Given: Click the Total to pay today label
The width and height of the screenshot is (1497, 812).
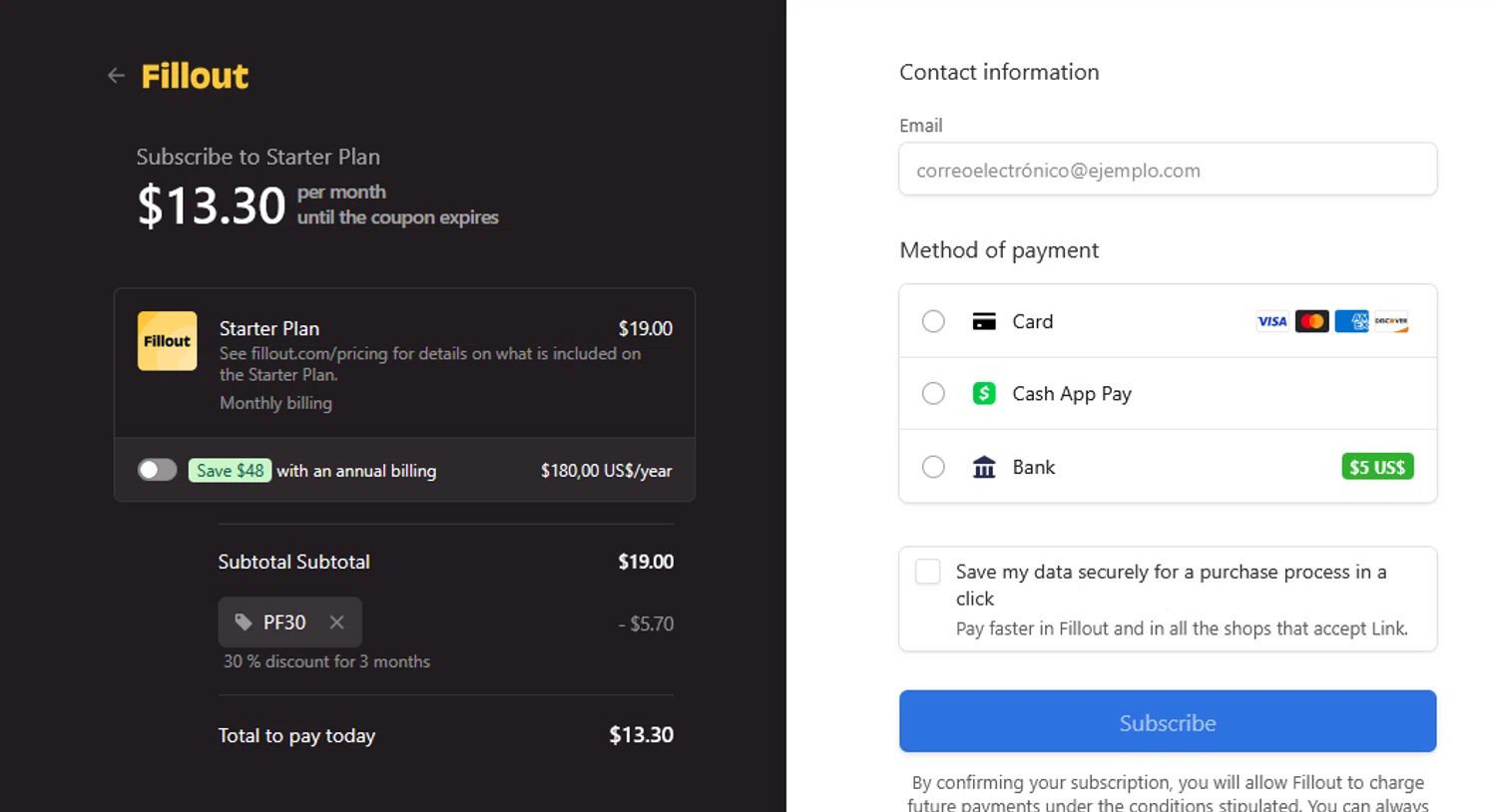Looking at the screenshot, I should pyautogui.click(x=296, y=736).
